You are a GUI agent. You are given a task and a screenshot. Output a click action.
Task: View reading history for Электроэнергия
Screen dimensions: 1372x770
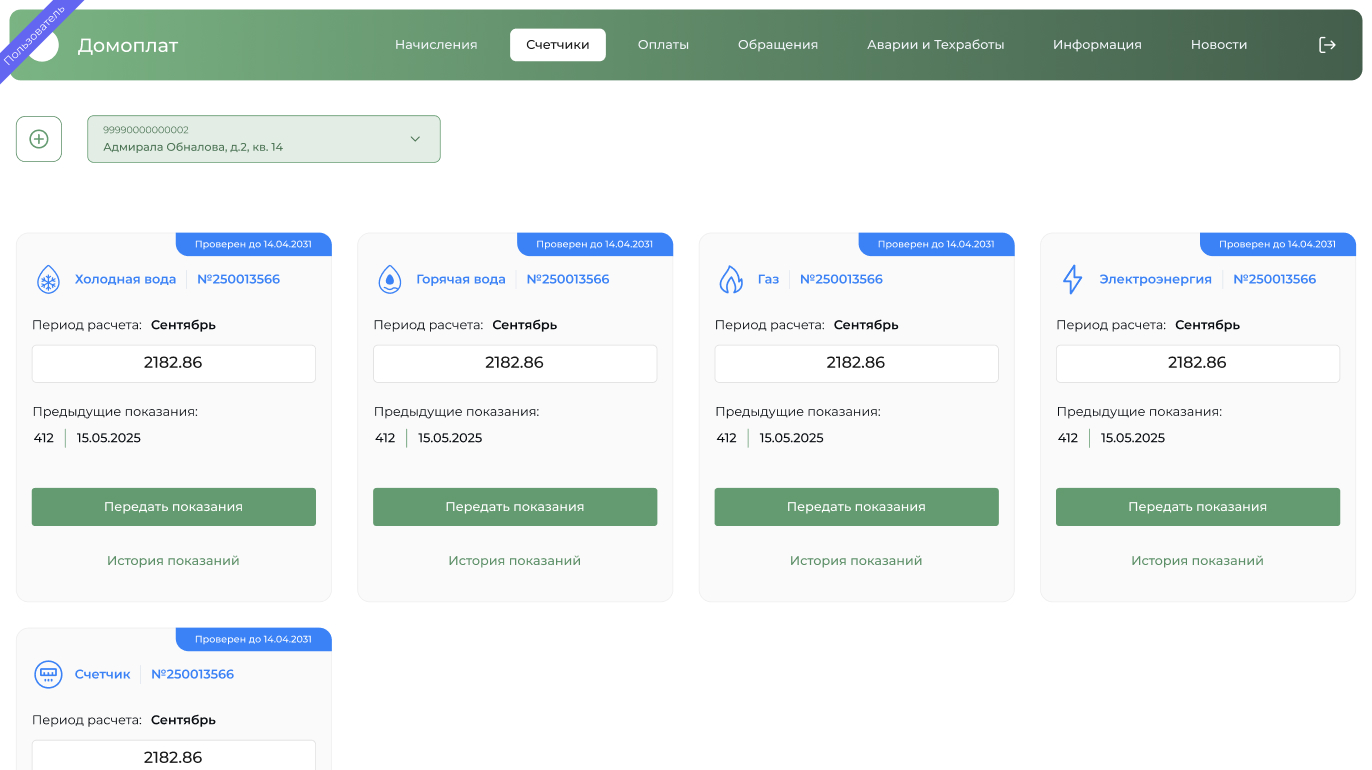click(x=1197, y=561)
